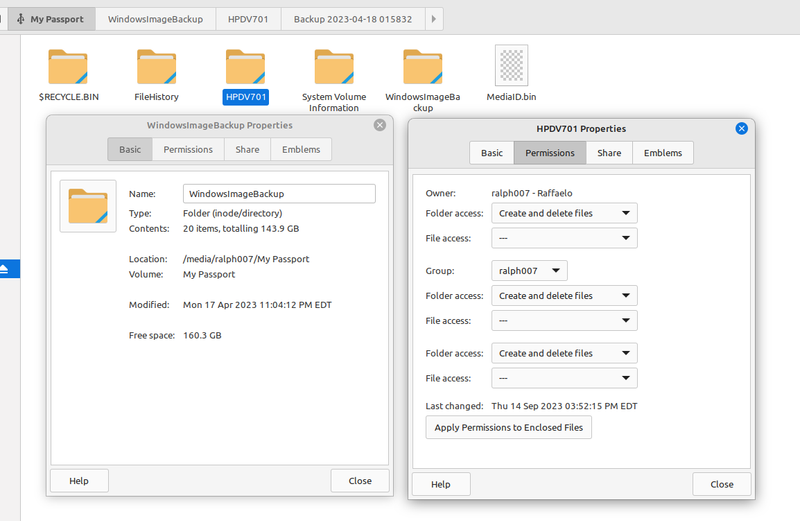Screen dimensions: 800x521
Task: Click the folder icon in WindowsImageBackup Properties
Action: pos(88,206)
